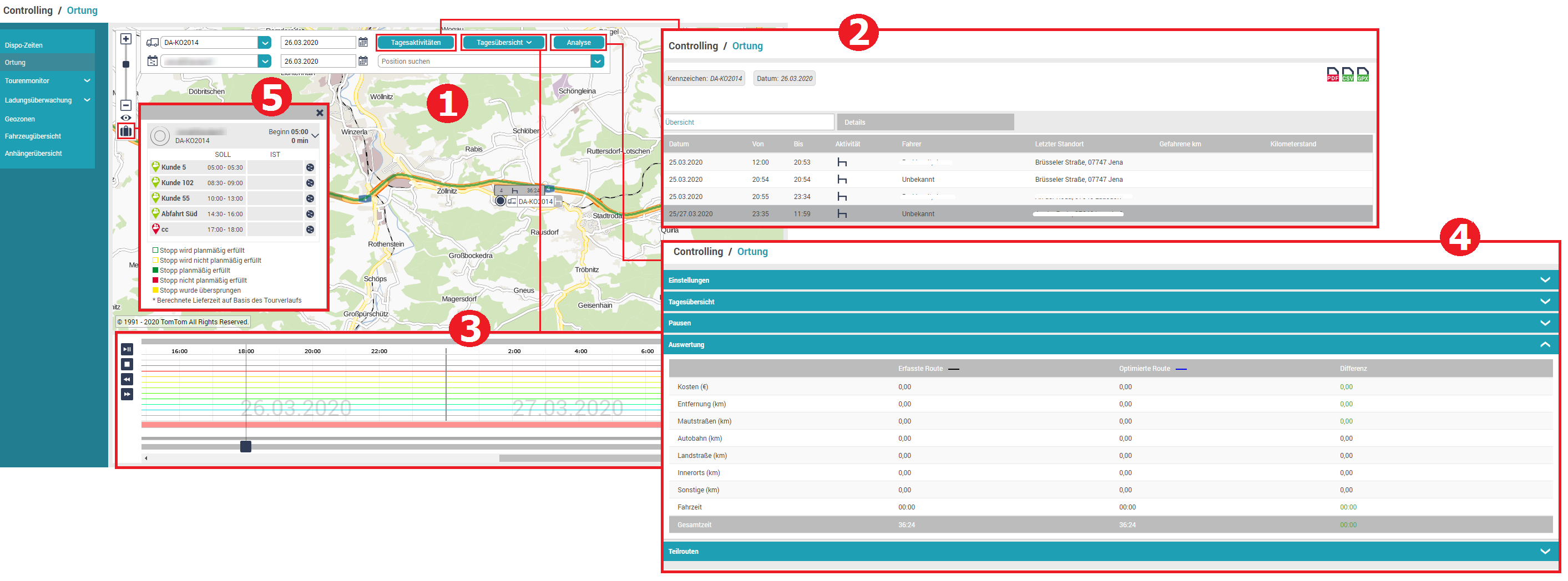Click the rest activity icon for 12:00 row
This screenshot has width=1568, height=581.
(x=842, y=162)
